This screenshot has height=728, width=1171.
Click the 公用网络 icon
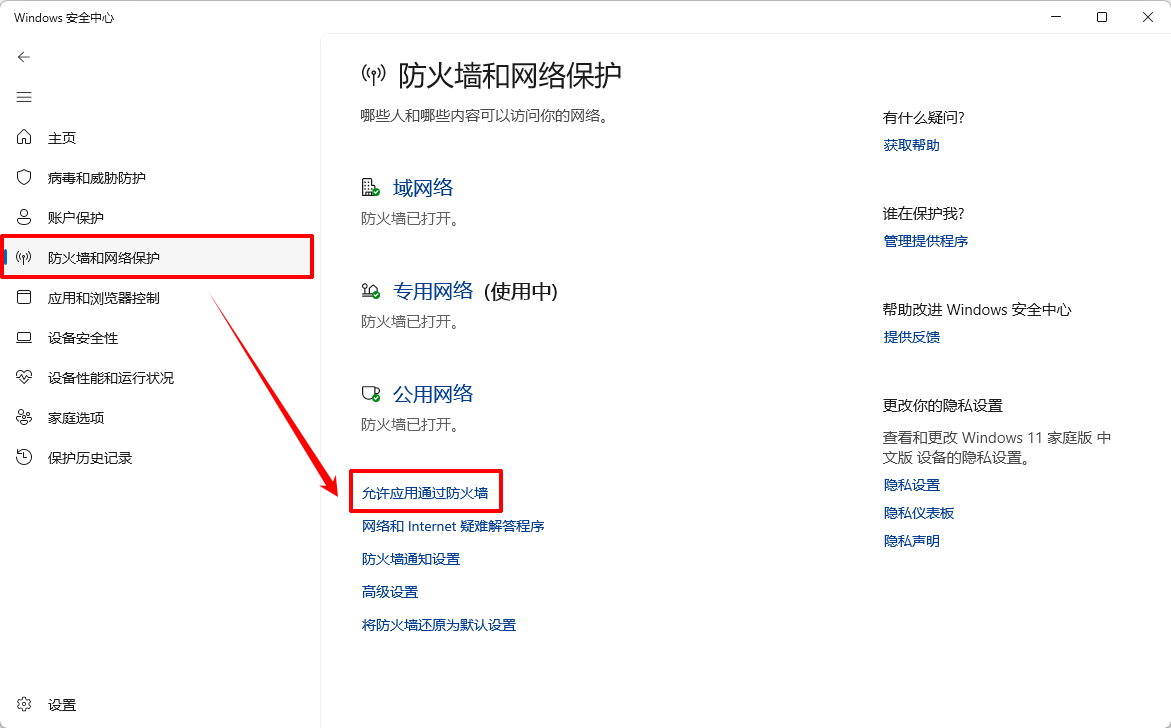click(370, 393)
